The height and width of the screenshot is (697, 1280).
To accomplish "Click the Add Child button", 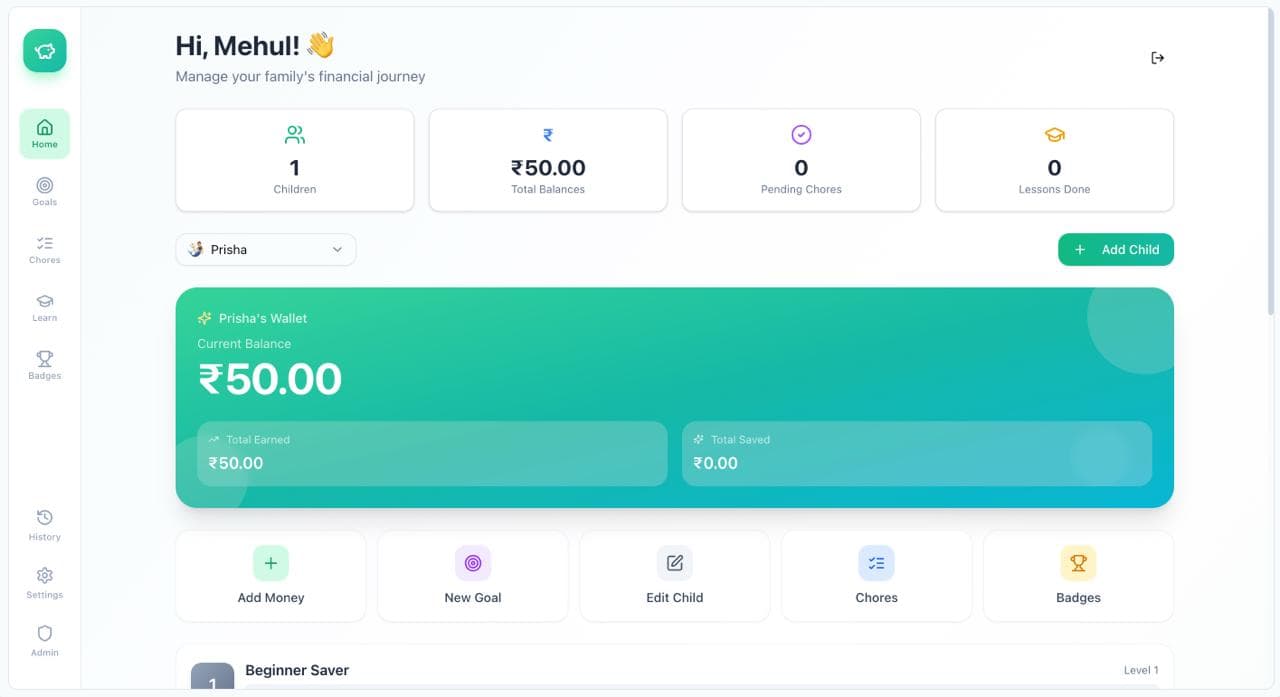I will point(1115,250).
